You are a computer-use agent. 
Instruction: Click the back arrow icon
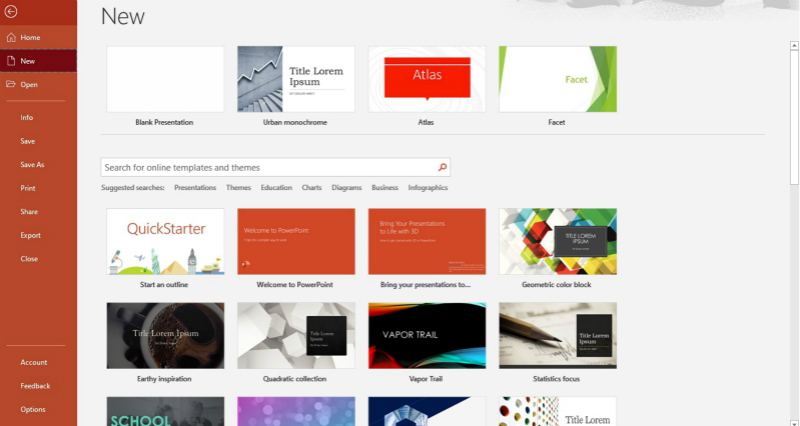[10, 11]
